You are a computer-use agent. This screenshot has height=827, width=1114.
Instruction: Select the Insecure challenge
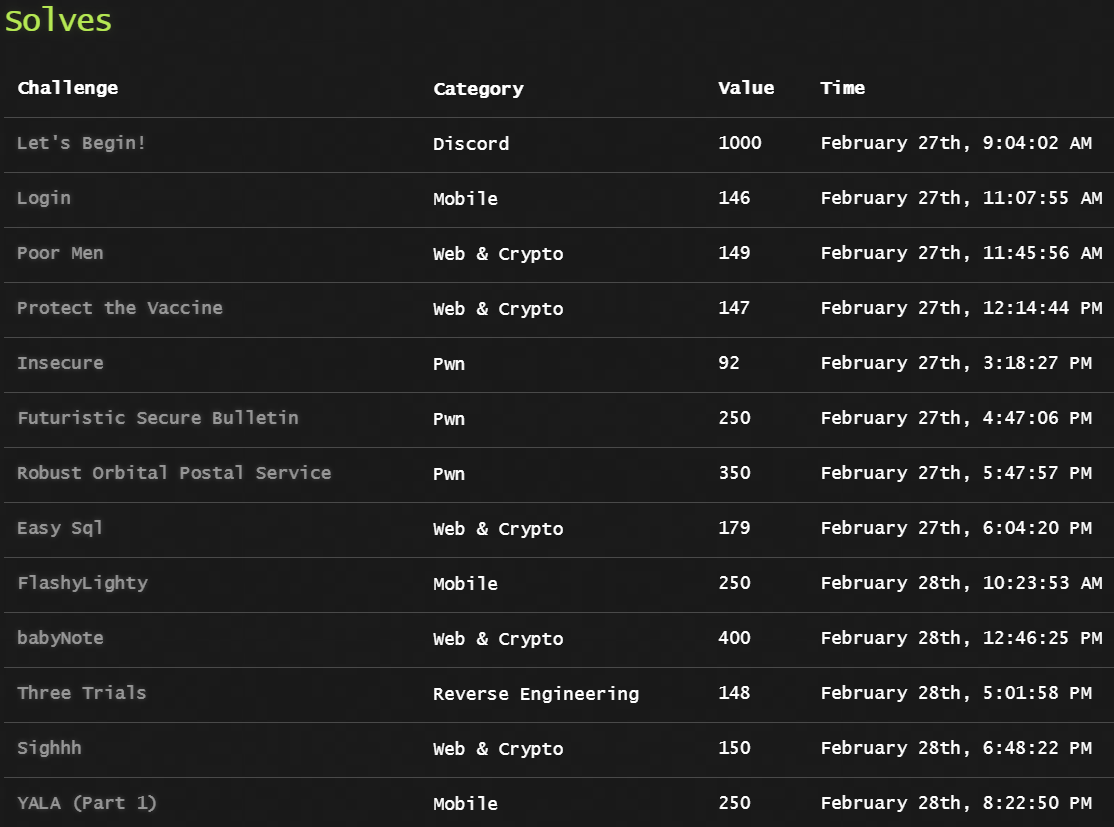point(60,363)
